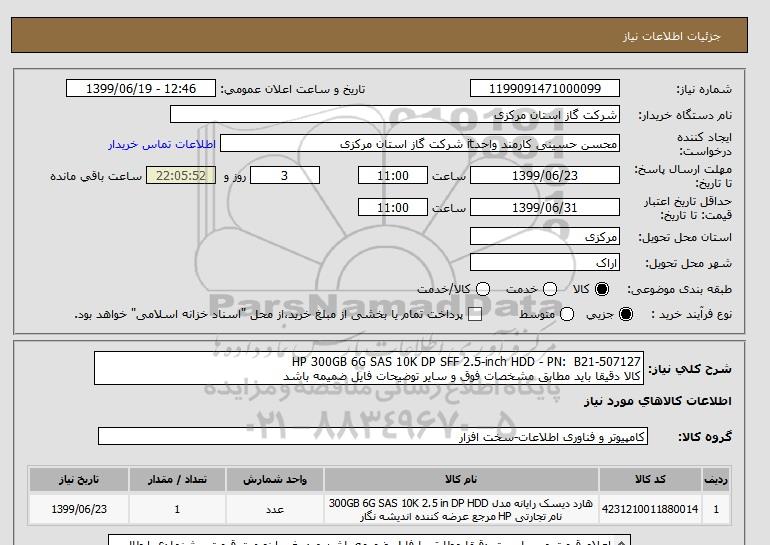Click the اطلاعات کالاهای مورد نیاز section heading
770x545 pixels.
658,401
